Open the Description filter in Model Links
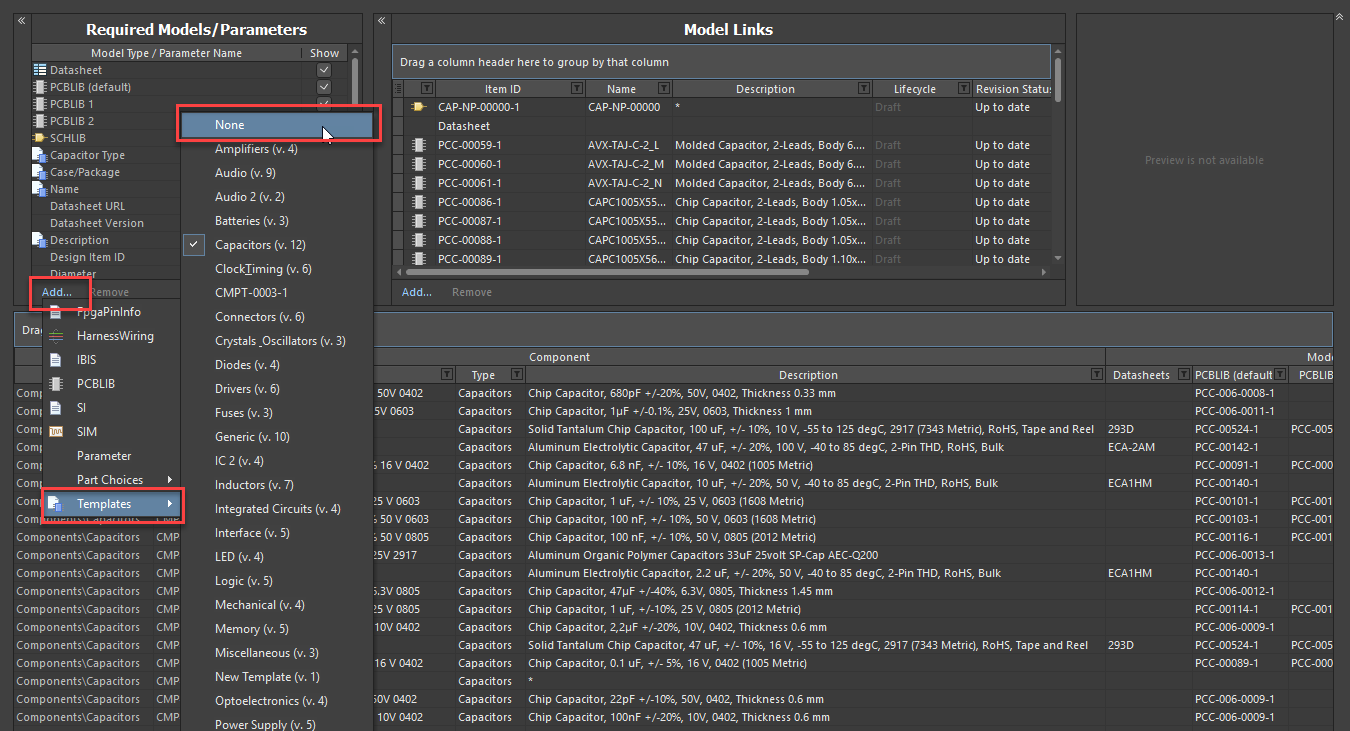This screenshot has width=1350, height=731. (863, 89)
